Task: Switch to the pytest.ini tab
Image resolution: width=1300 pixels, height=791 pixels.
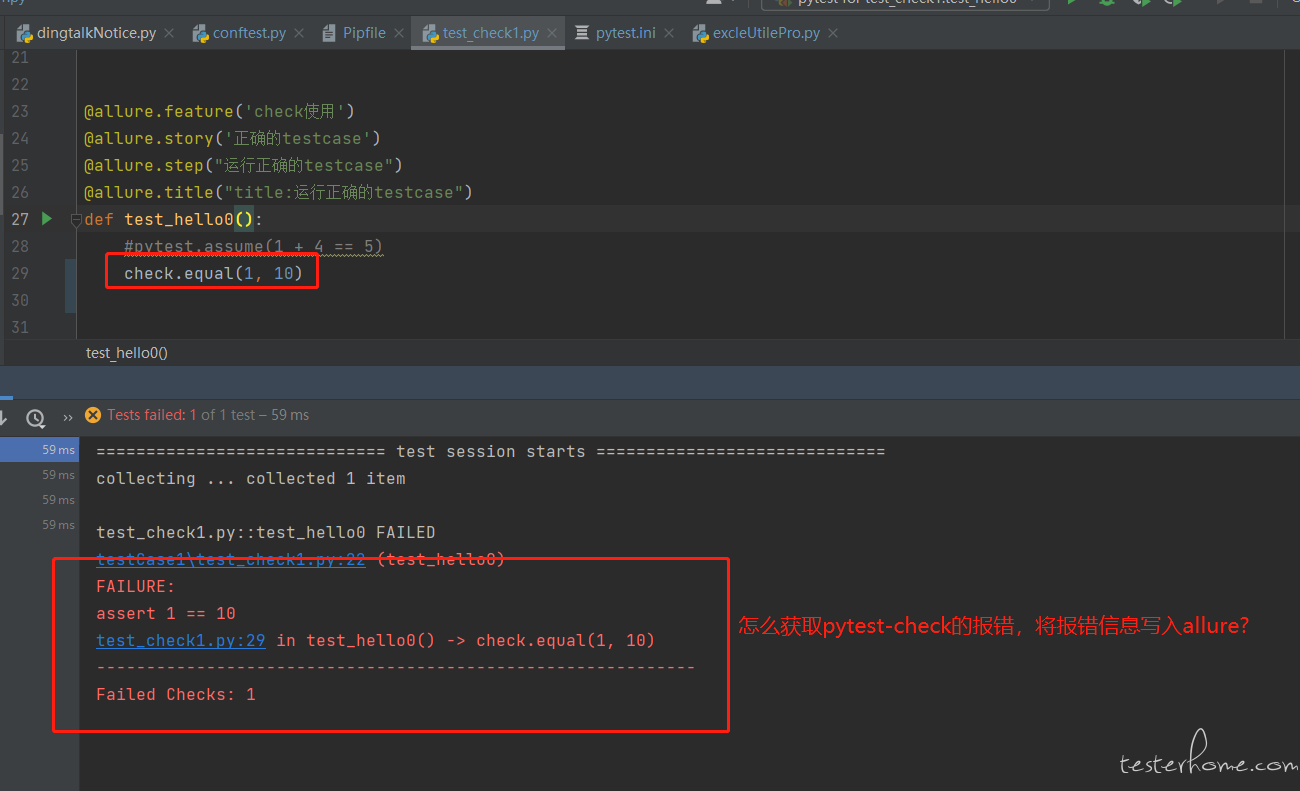Action: coord(626,33)
